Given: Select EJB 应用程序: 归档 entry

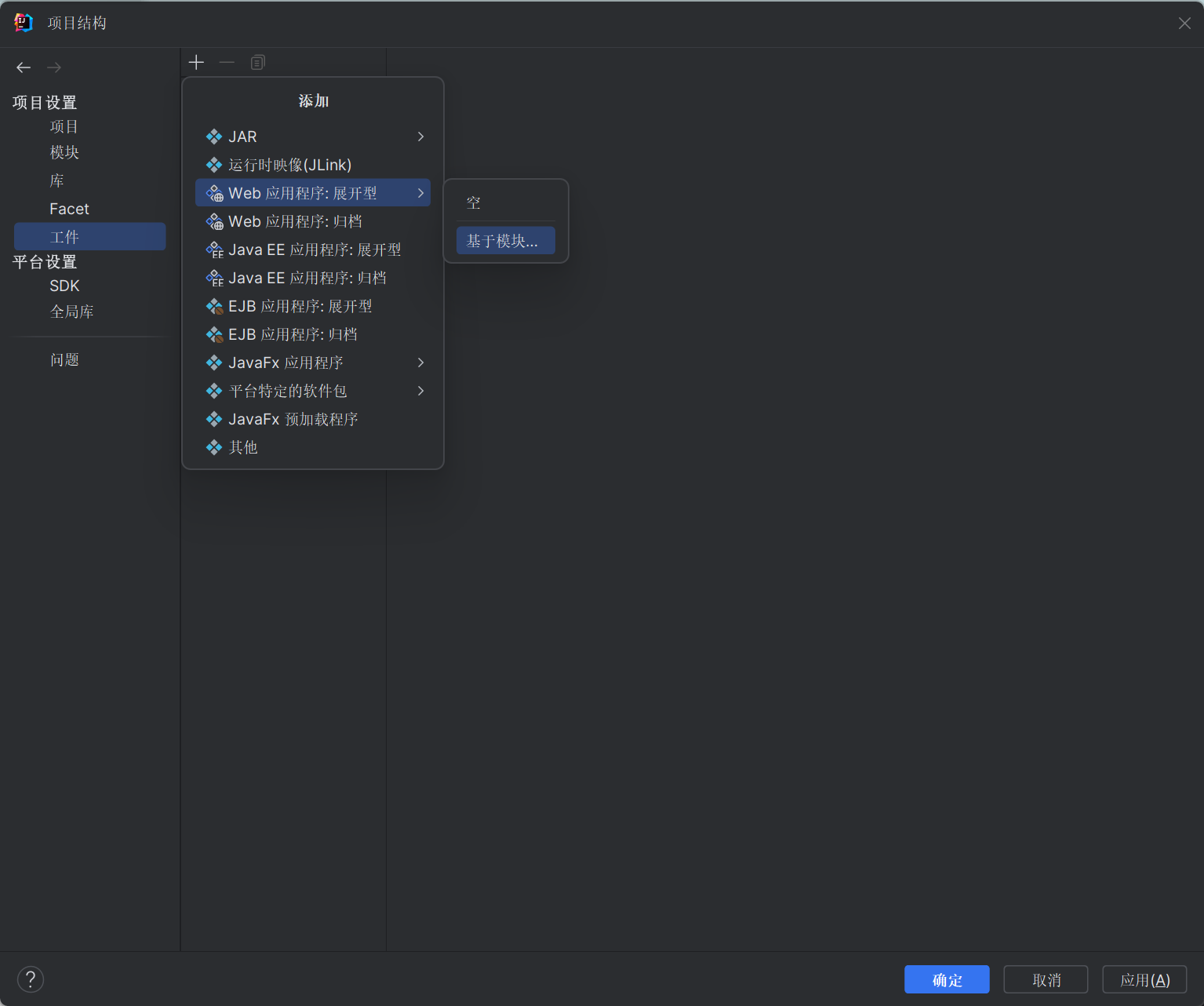Looking at the screenshot, I should 313,334.
